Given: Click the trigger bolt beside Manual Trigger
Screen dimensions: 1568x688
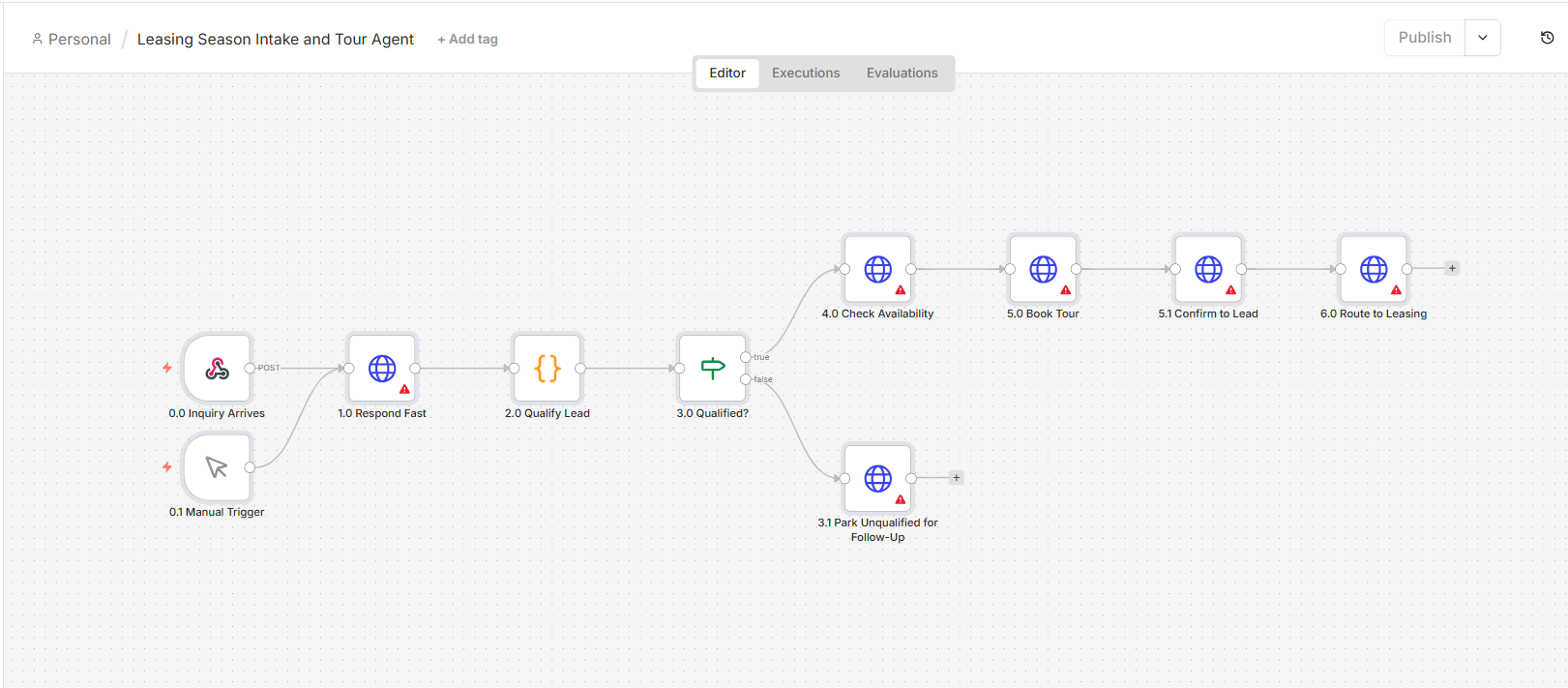Looking at the screenshot, I should tap(167, 467).
